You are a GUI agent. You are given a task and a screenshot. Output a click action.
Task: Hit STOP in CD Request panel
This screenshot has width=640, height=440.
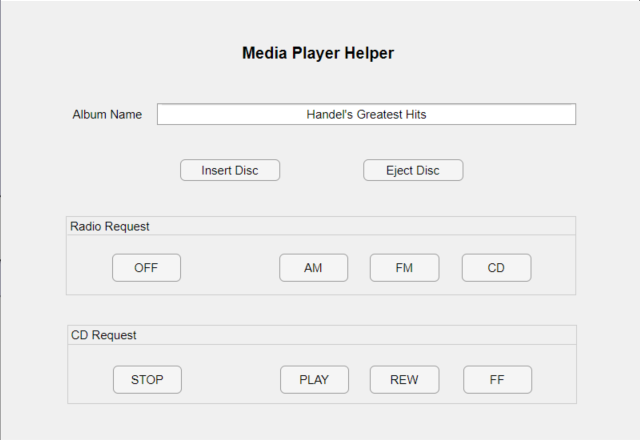(x=147, y=380)
